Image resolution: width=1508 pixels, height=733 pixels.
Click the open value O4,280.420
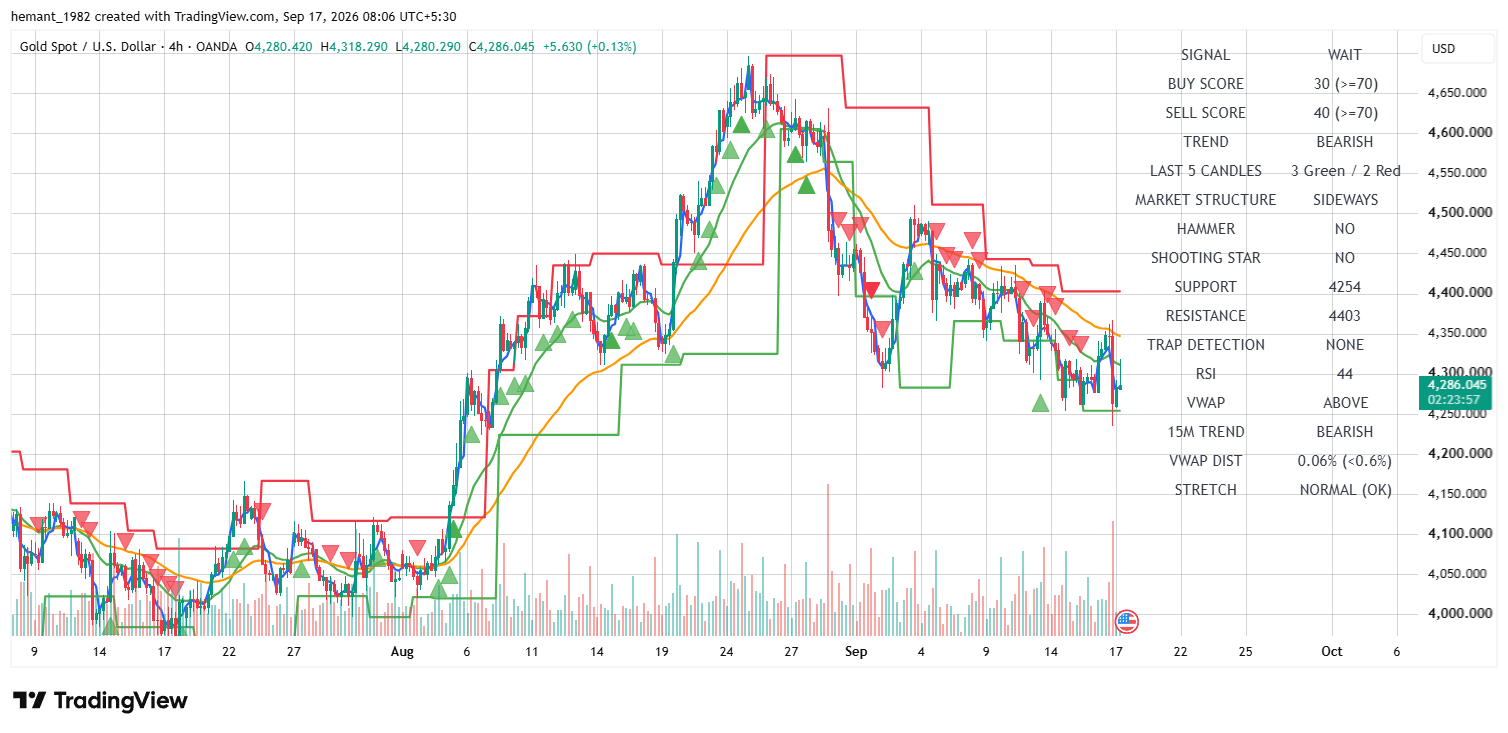point(281,46)
